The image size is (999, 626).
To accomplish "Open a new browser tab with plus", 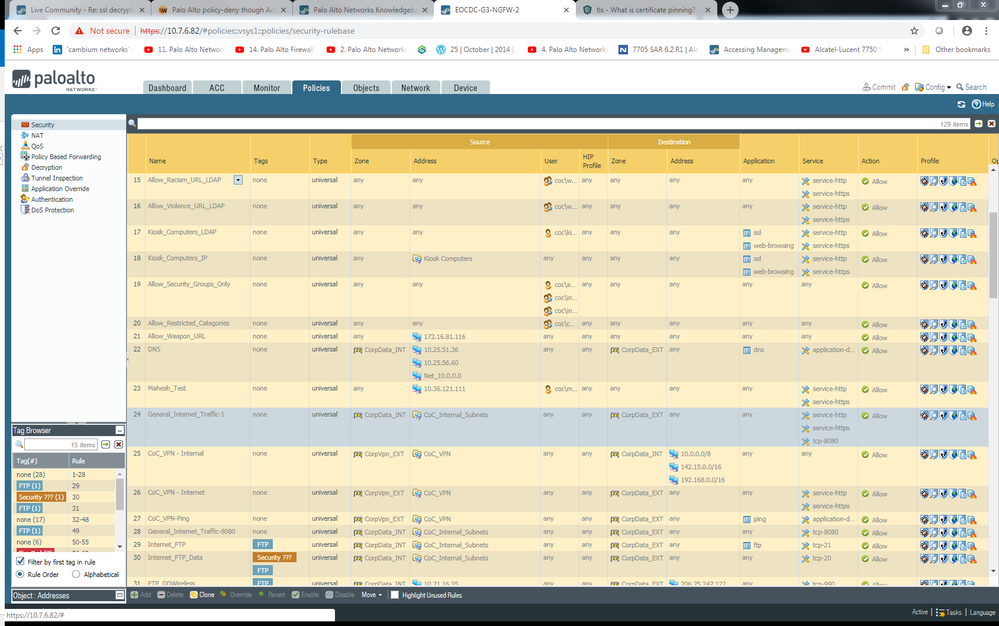I will 730,10.
